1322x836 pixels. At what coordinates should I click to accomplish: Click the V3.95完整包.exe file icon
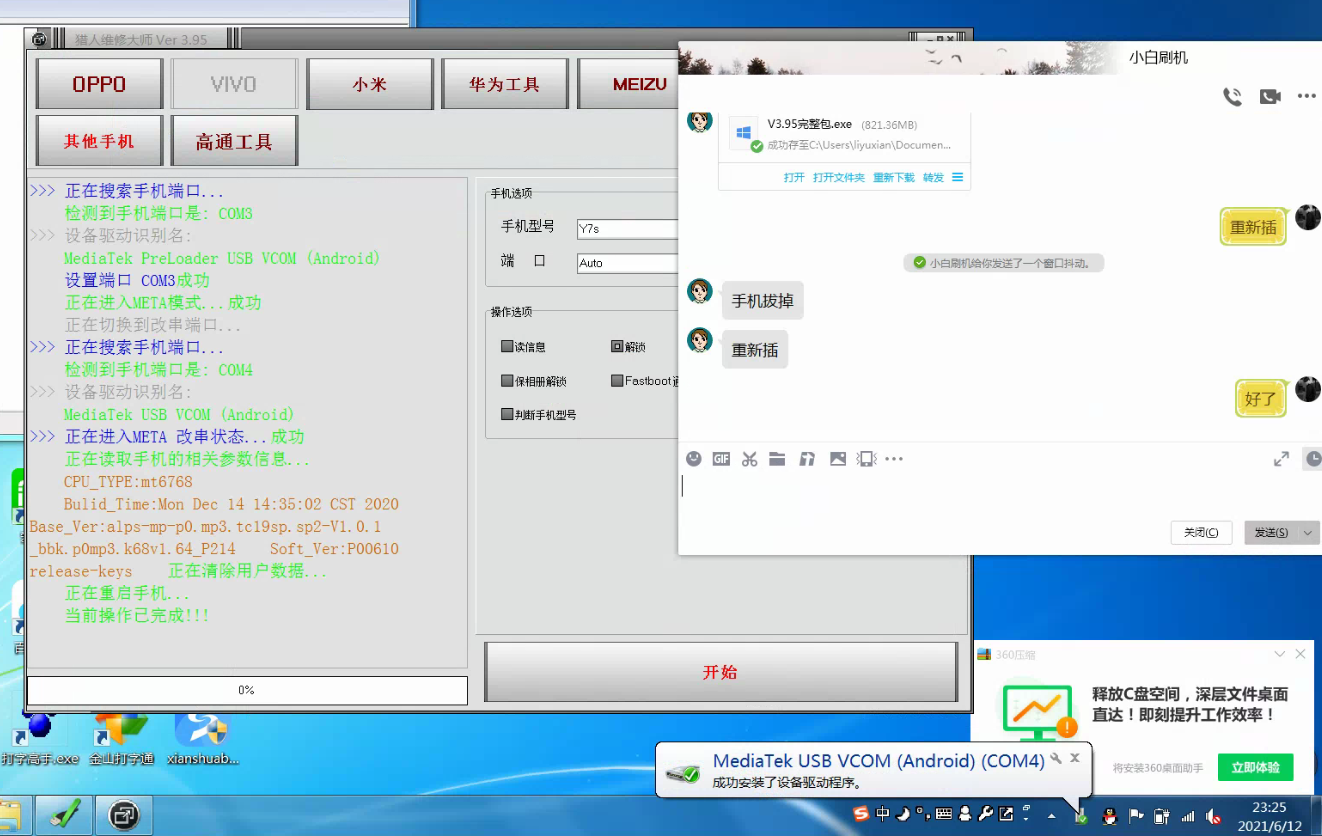742,134
